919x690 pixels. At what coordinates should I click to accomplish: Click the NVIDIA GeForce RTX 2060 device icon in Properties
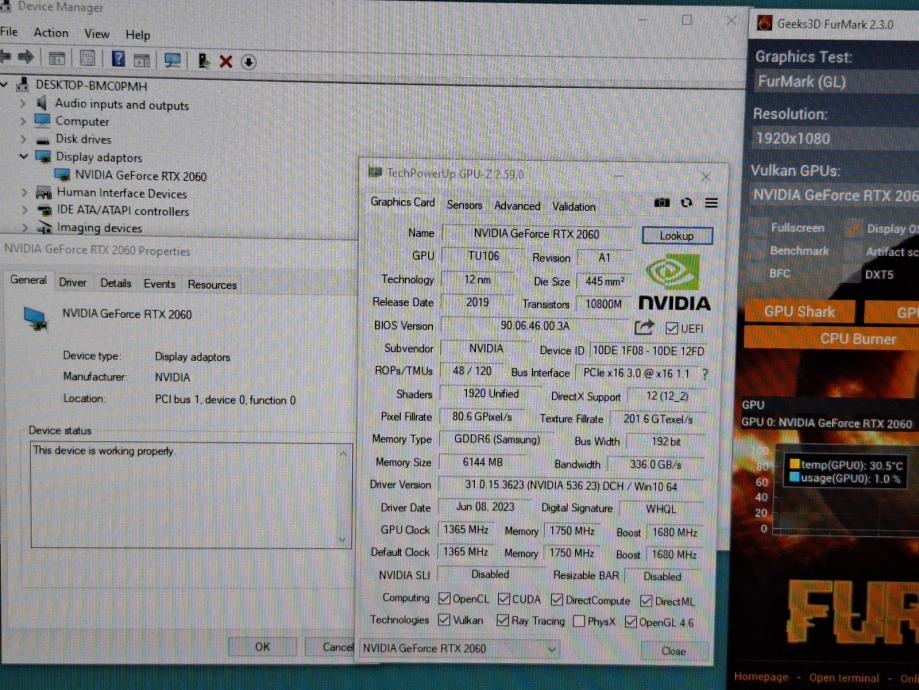35,318
